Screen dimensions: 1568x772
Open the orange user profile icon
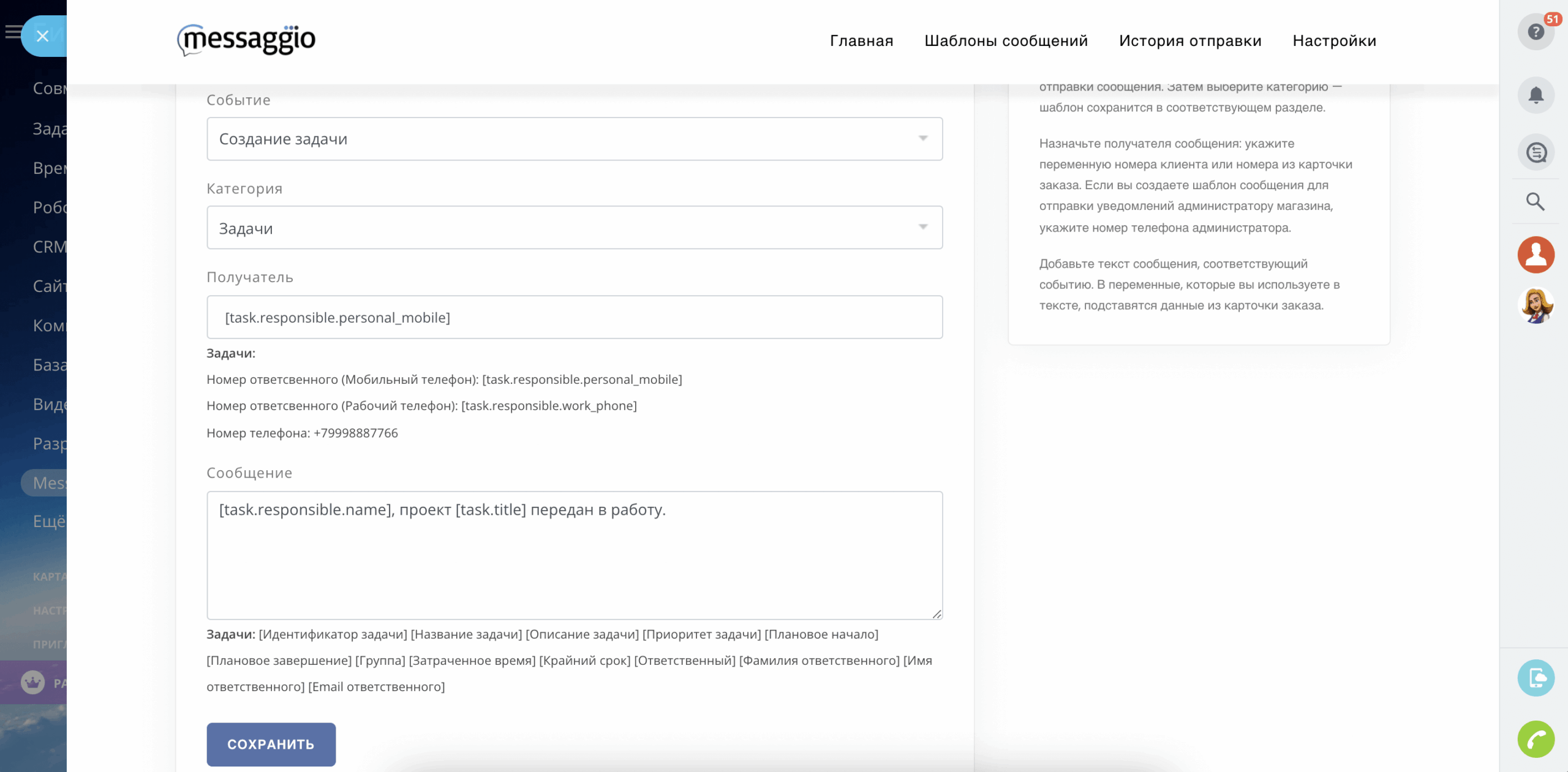click(1536, 255)
